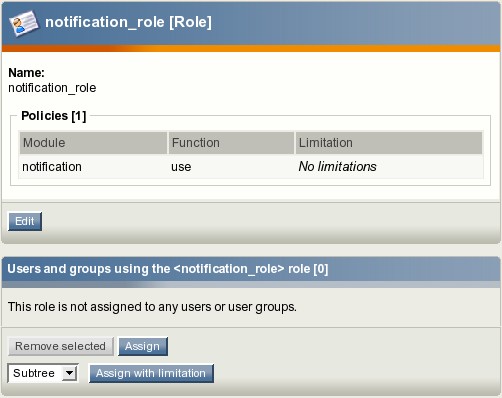502x398 pixels.
Task: Click the Limitation column header
Action: [389, 143]
